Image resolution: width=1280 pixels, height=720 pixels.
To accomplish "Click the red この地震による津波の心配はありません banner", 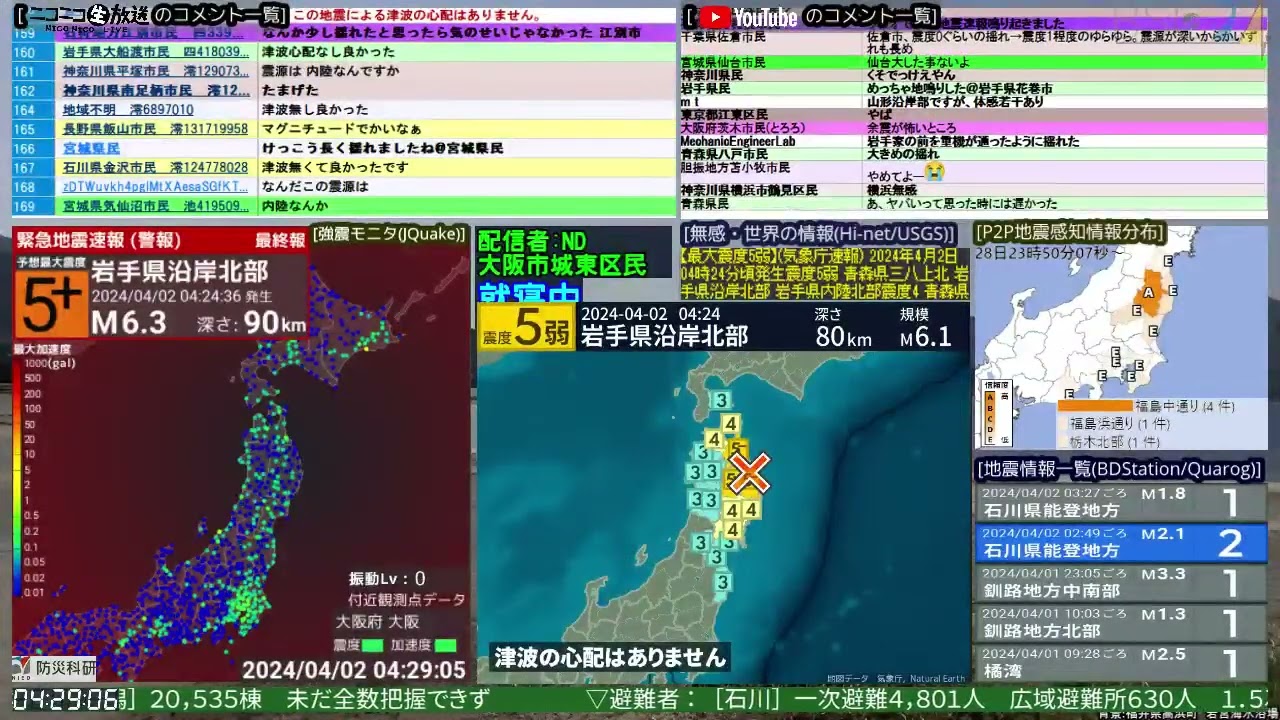I will click(418, 16).
